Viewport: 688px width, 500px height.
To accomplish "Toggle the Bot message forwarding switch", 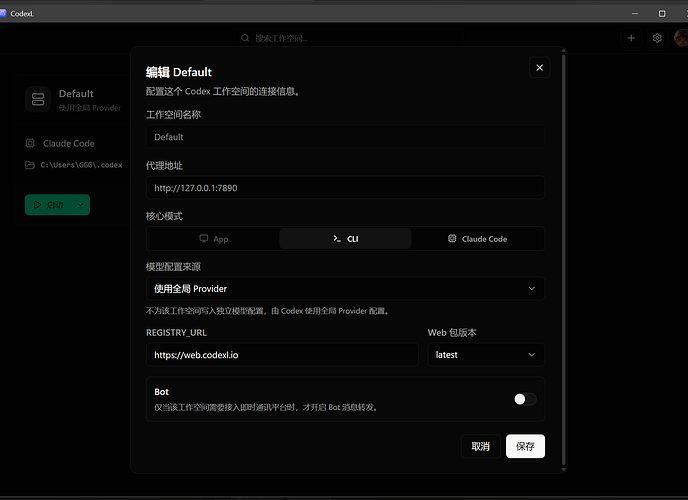I will [x=525, y=399].
